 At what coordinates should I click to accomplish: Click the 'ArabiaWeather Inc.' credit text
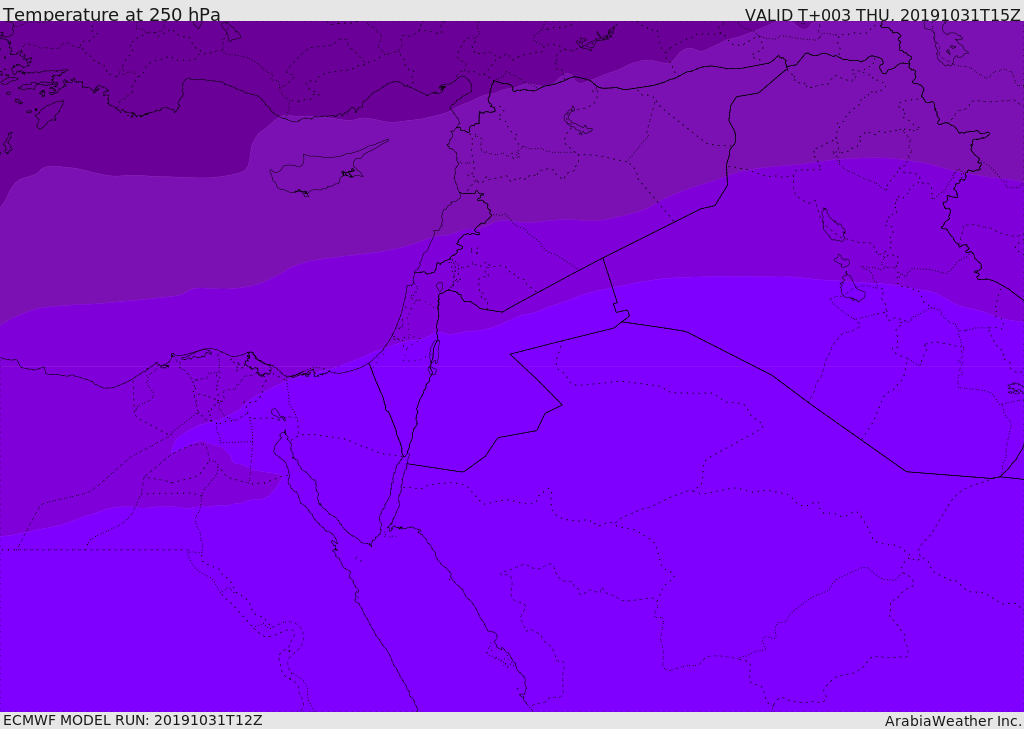[954, 721]
